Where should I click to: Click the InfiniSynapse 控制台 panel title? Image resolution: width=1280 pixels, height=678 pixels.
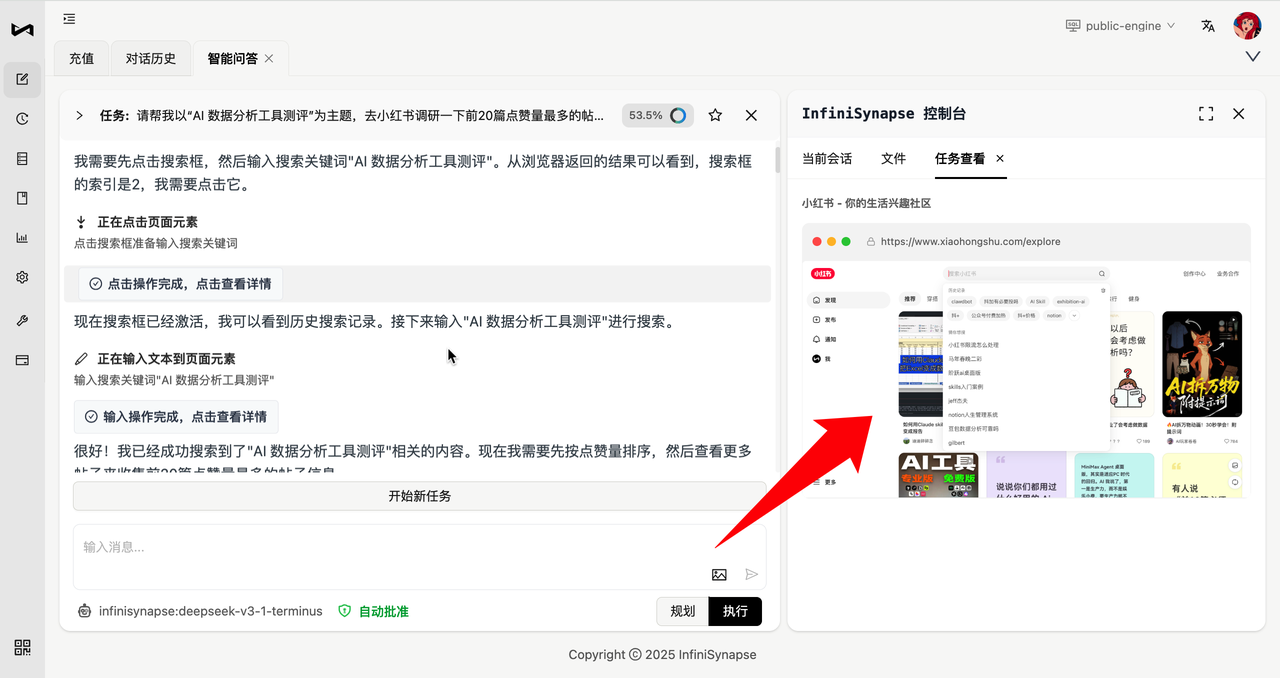pos(884,114)
